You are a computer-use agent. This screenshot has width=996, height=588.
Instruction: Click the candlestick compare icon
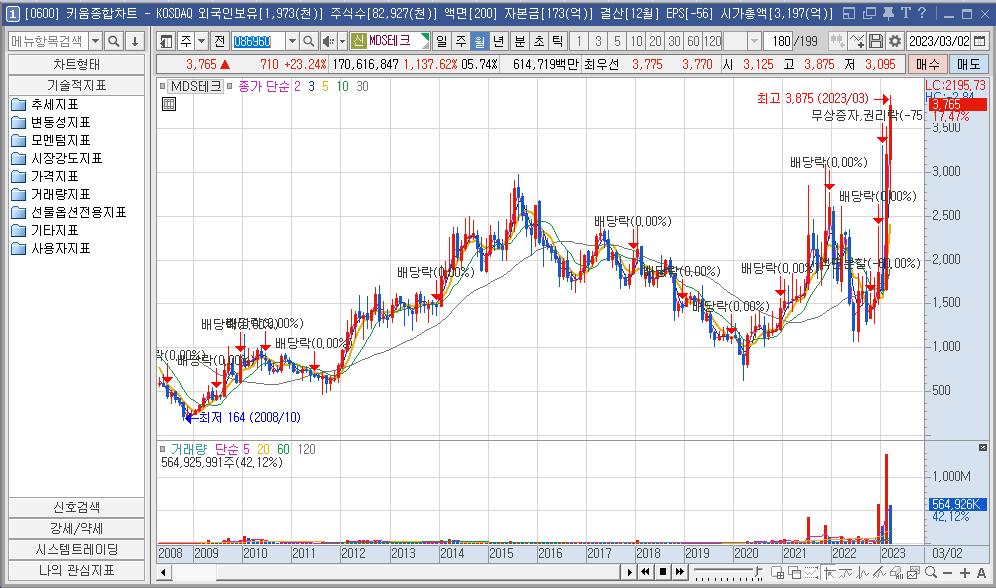[838, 42]
